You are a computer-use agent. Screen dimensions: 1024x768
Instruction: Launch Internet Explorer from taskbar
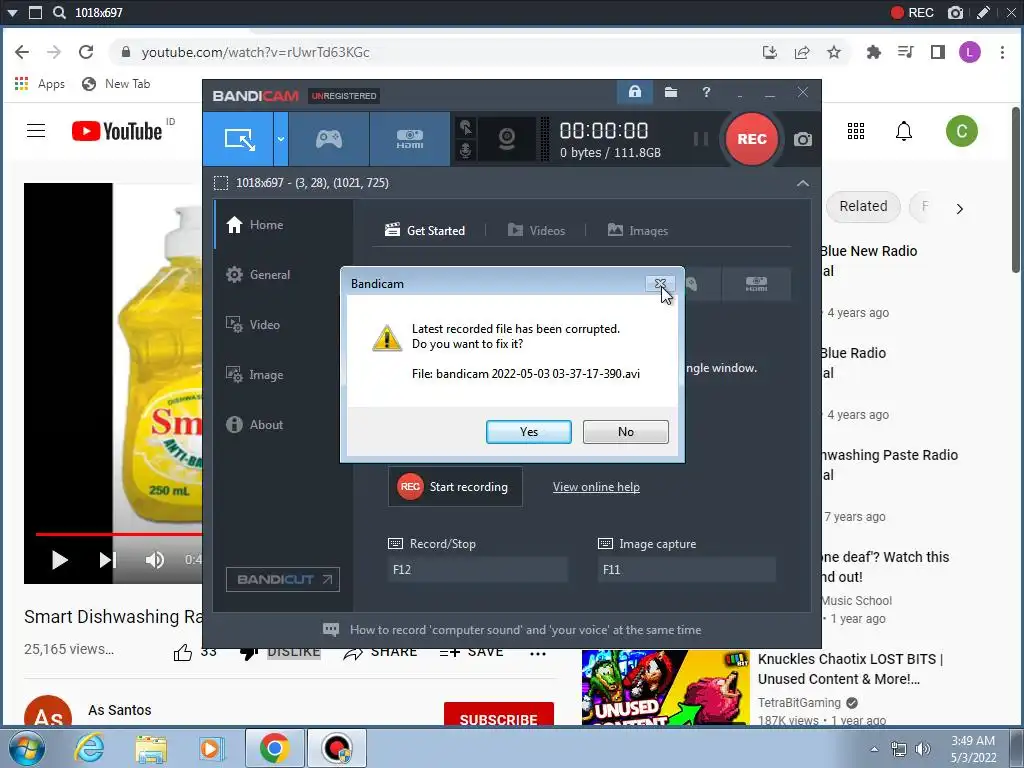pyautogui.click(x=89, y=748)
